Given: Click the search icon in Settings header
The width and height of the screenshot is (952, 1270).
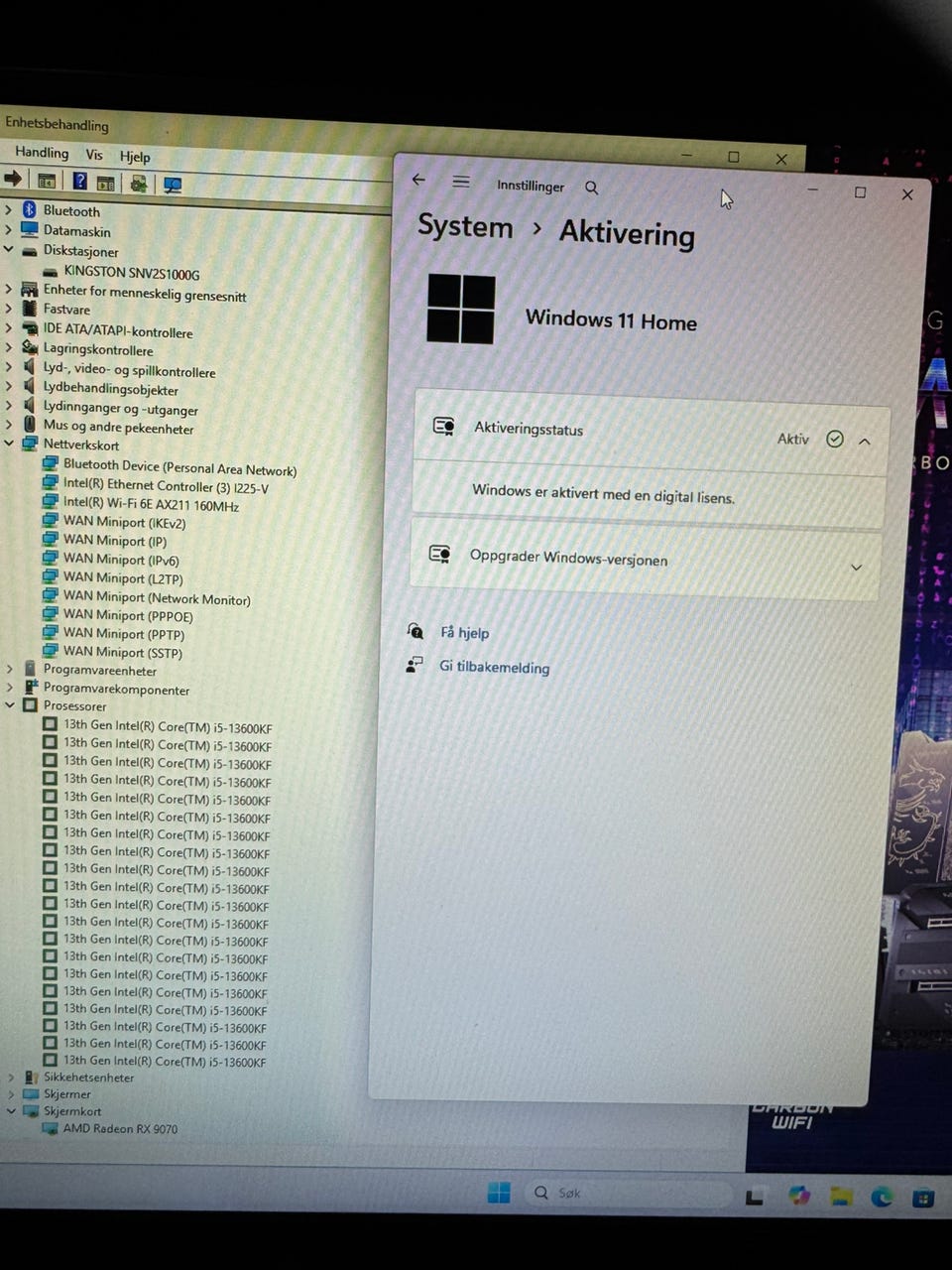Looking at the screenshot, I should tap(592, 188).
